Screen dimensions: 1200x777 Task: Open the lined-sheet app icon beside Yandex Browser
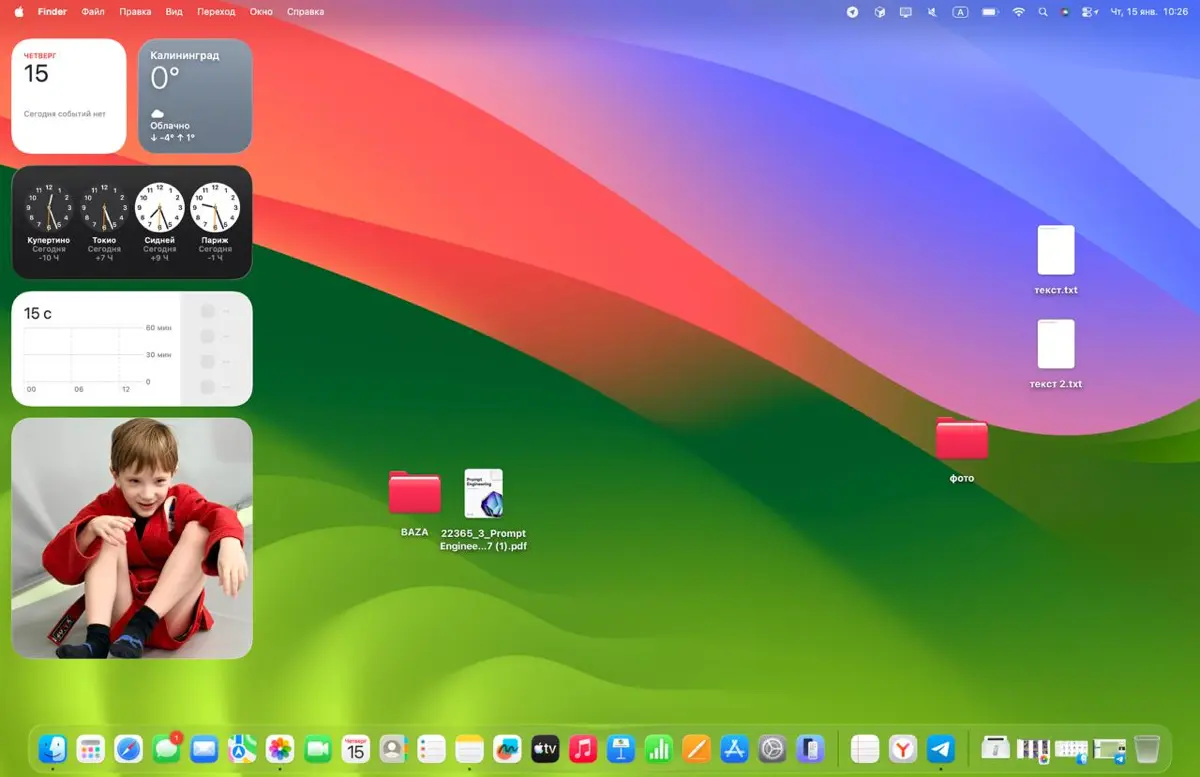865,748
